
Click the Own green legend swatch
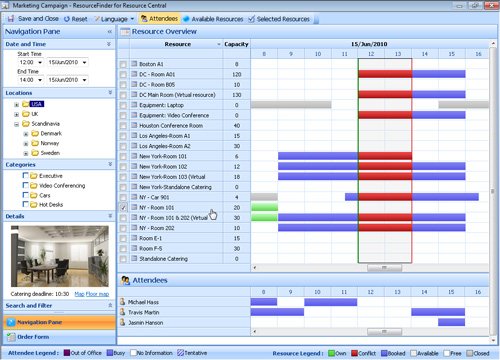[331, 353]
